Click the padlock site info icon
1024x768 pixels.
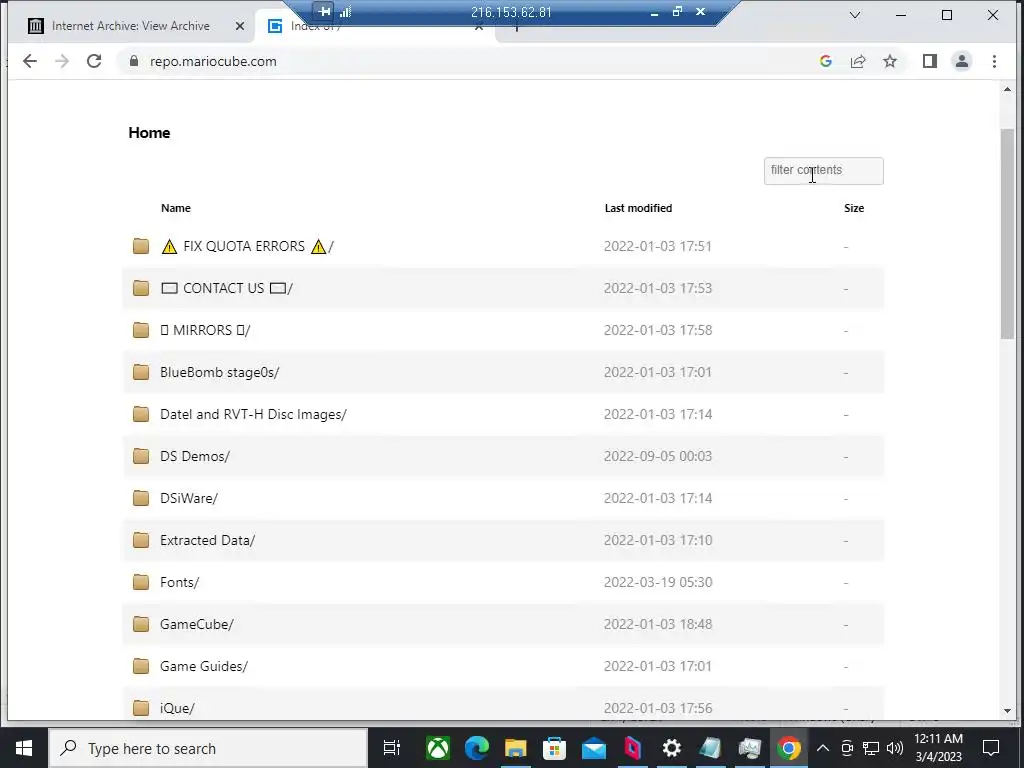[134, 61]
